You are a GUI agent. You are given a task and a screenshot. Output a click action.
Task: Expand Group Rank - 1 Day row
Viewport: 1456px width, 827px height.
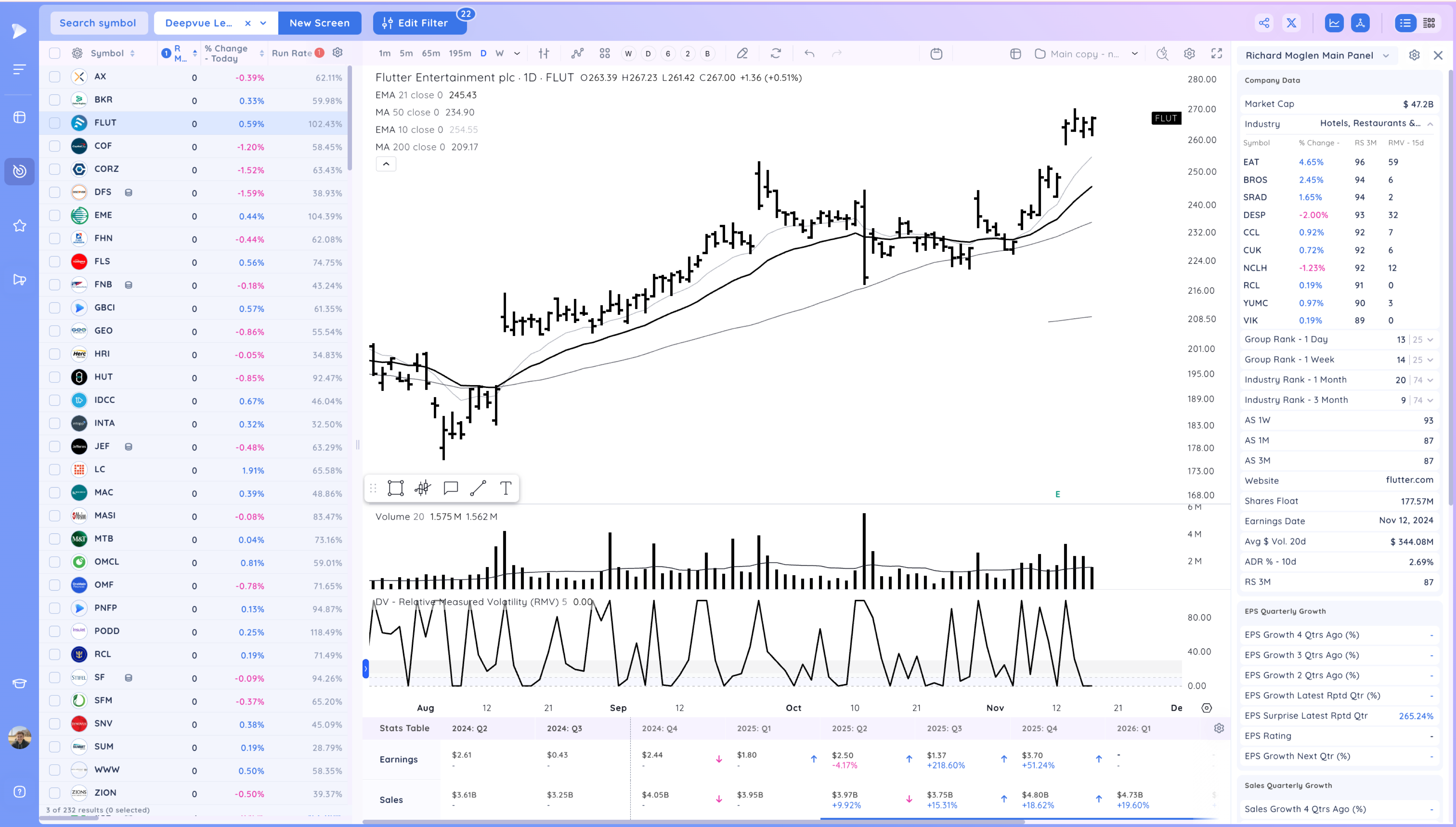tap(1430, 340)
